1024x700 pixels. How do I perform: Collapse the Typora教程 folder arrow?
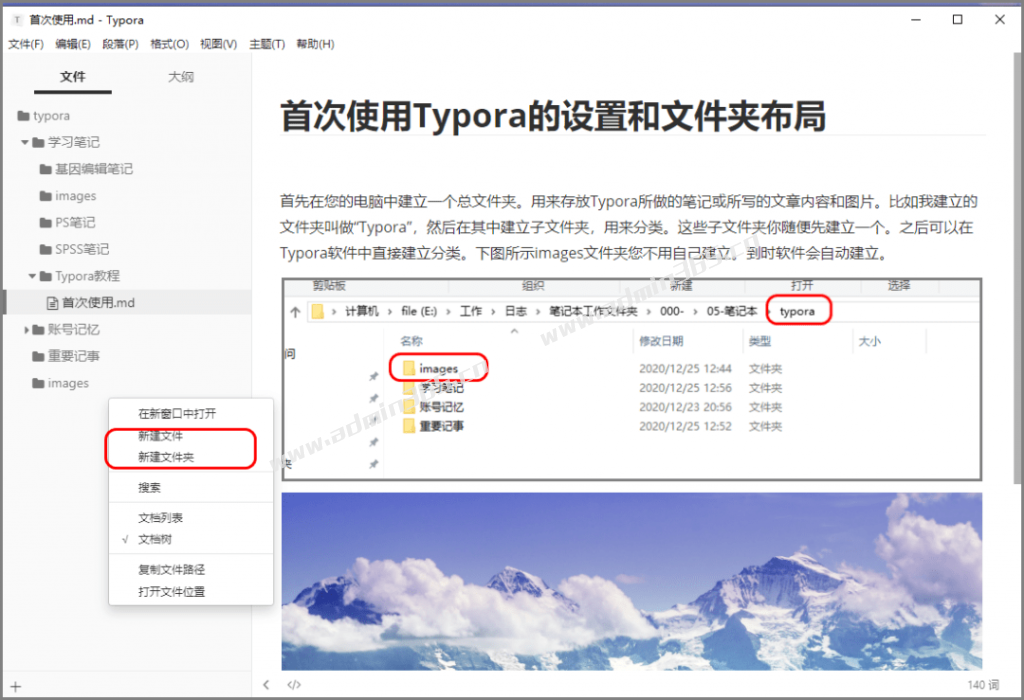pos(32,276)
